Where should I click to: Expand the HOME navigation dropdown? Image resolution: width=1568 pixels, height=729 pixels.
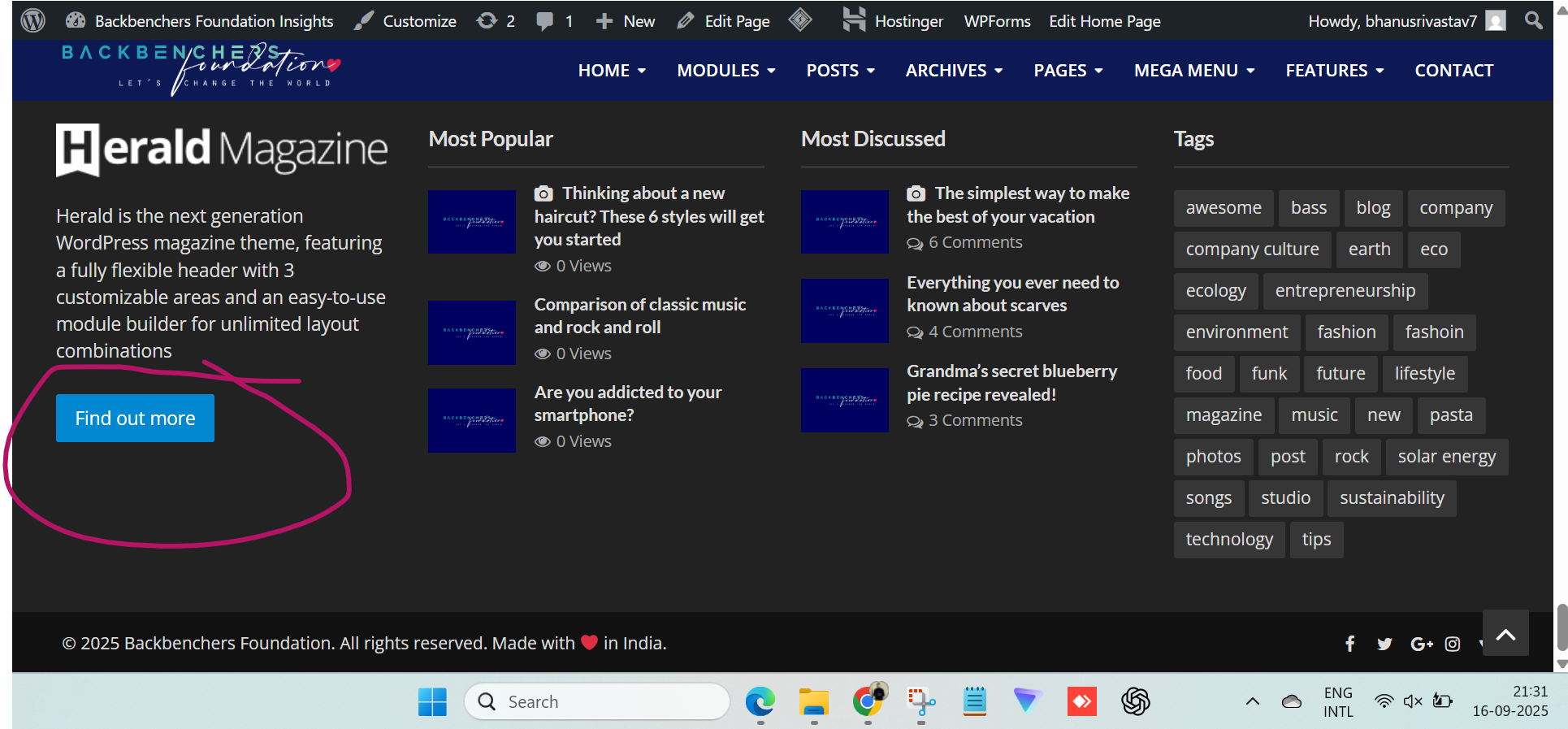click(x=612, y=71)
